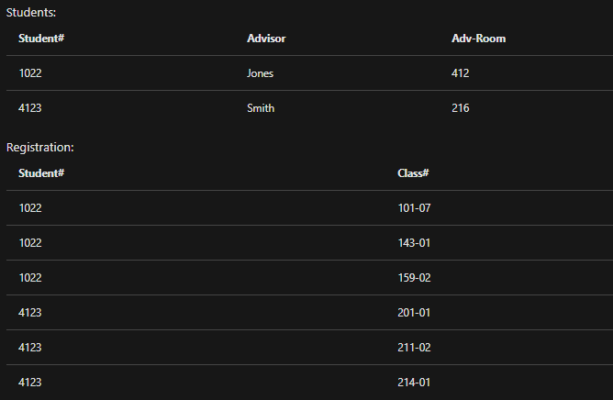
Task: Click class number 214-01
Action: click(x=414, y=382)
